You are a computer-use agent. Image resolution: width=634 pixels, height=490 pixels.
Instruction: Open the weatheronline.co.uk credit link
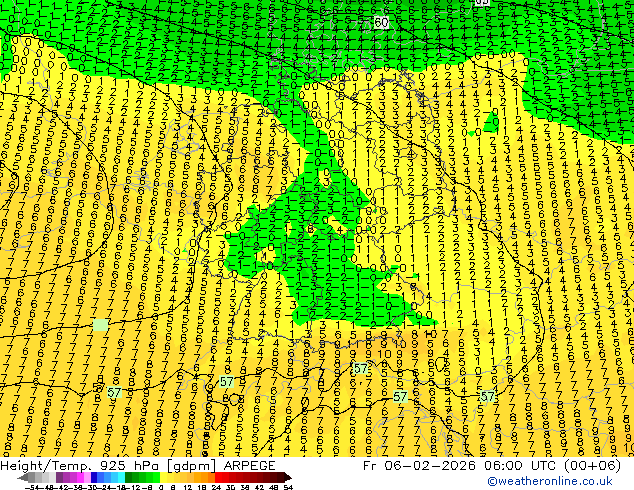point(549,481)
